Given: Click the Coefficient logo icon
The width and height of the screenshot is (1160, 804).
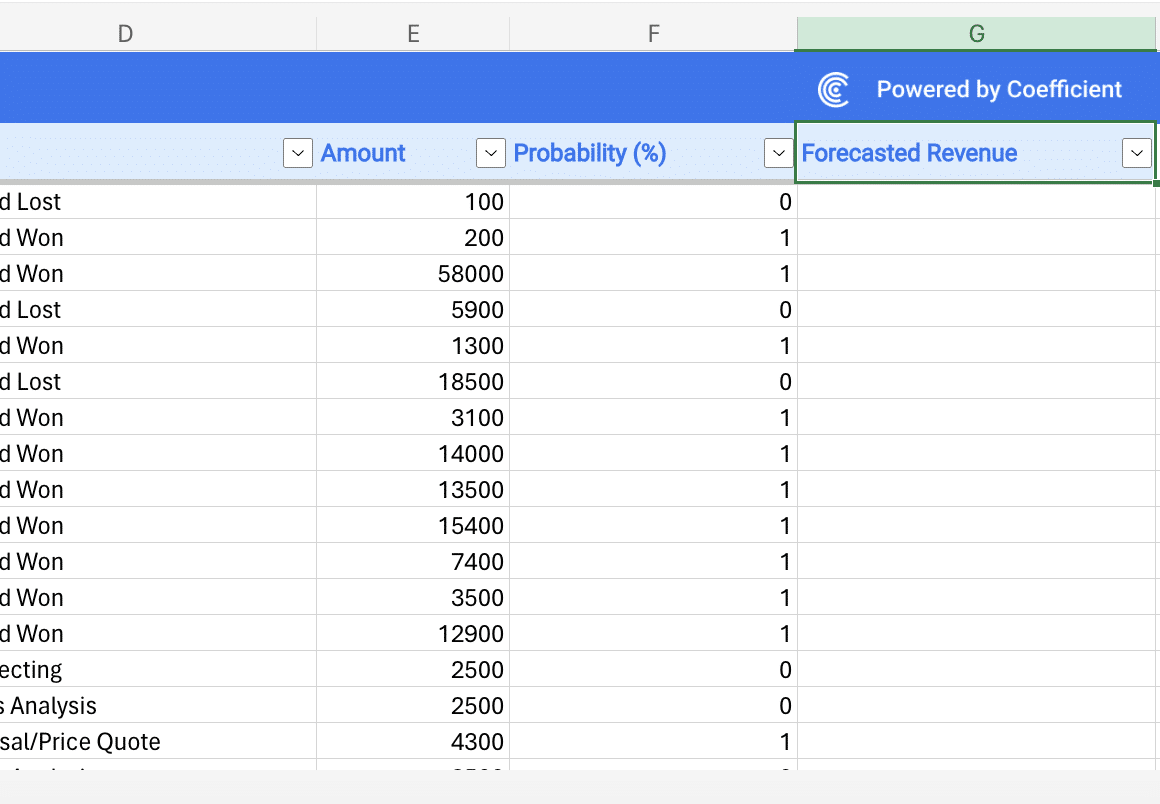Looking at the screenshot, I should point(833,89).
